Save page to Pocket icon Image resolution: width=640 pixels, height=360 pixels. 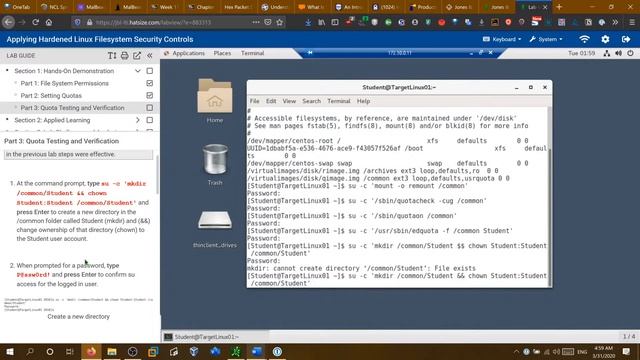click(x=268, y=22)
